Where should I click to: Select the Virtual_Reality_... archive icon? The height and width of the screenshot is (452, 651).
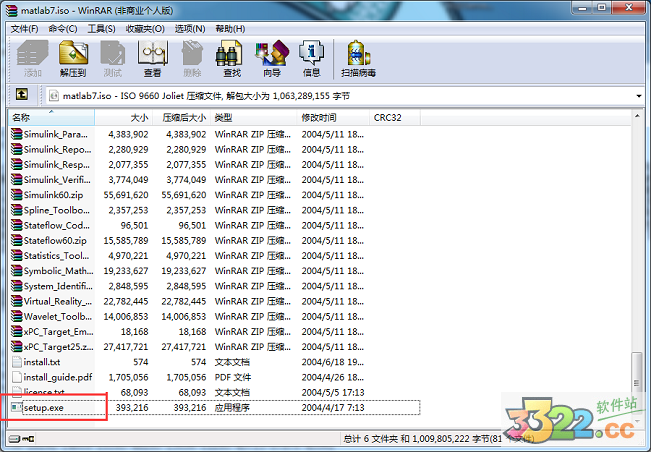tap(17, 301)
